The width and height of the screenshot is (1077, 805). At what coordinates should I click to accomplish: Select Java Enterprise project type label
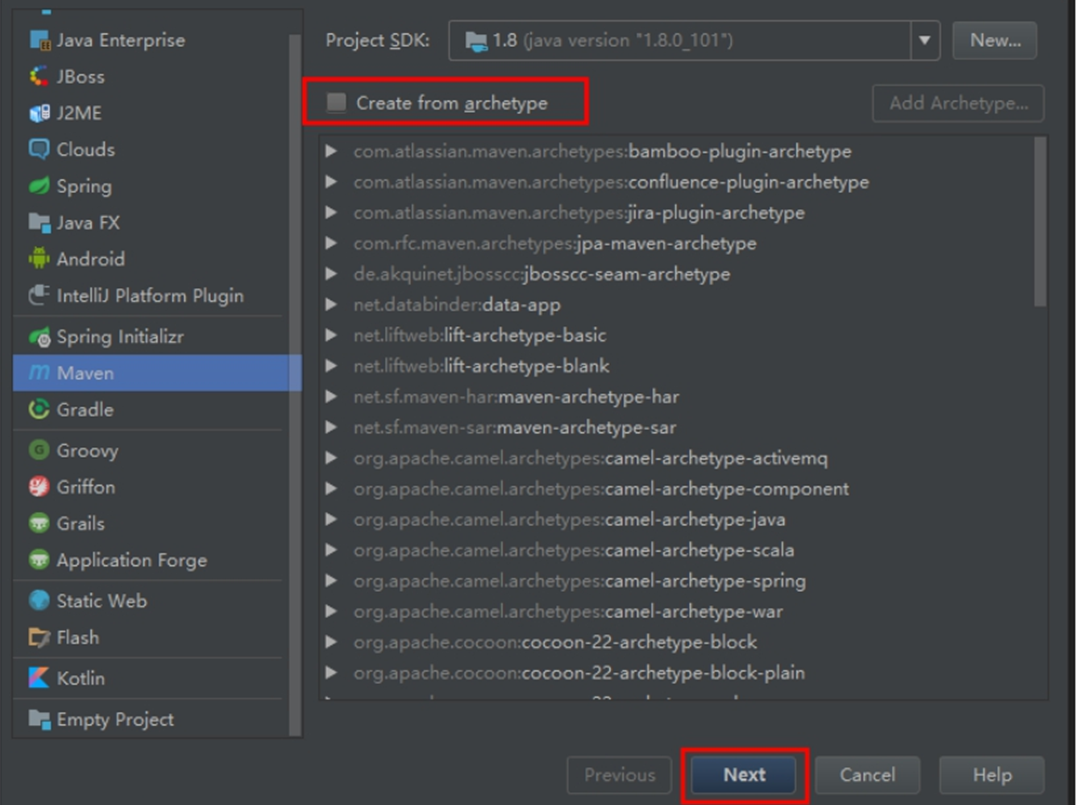coord(121,40)
